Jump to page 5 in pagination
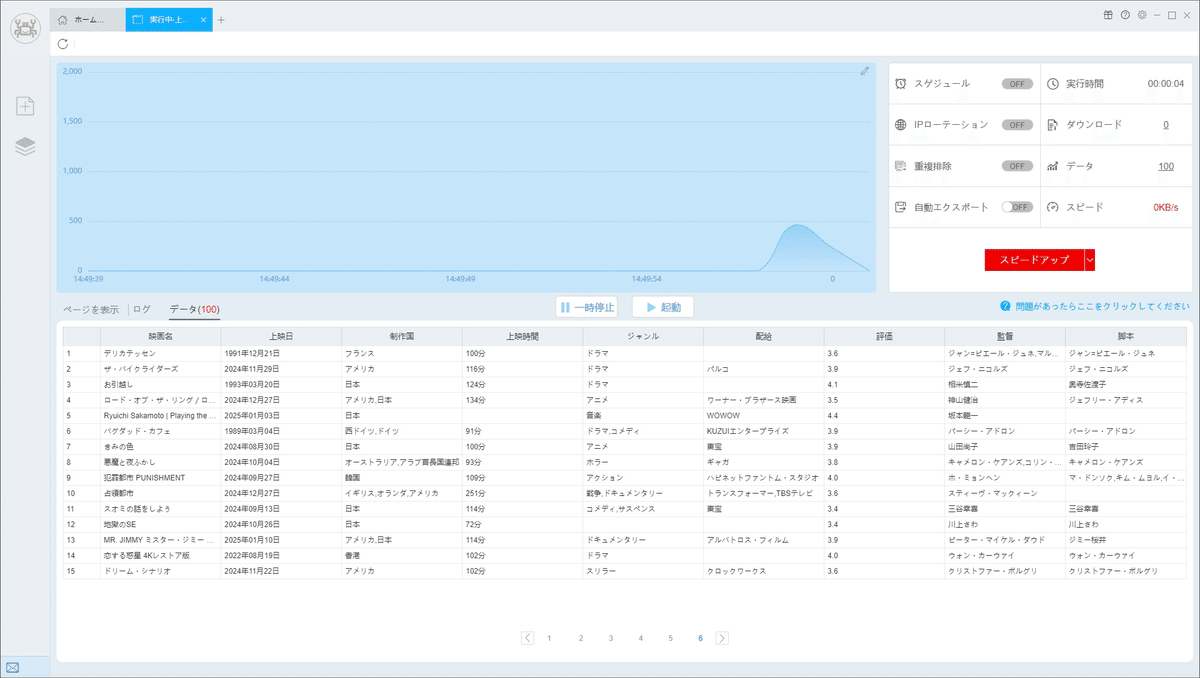The image size is (1200, 678). (x=670, y=638)
